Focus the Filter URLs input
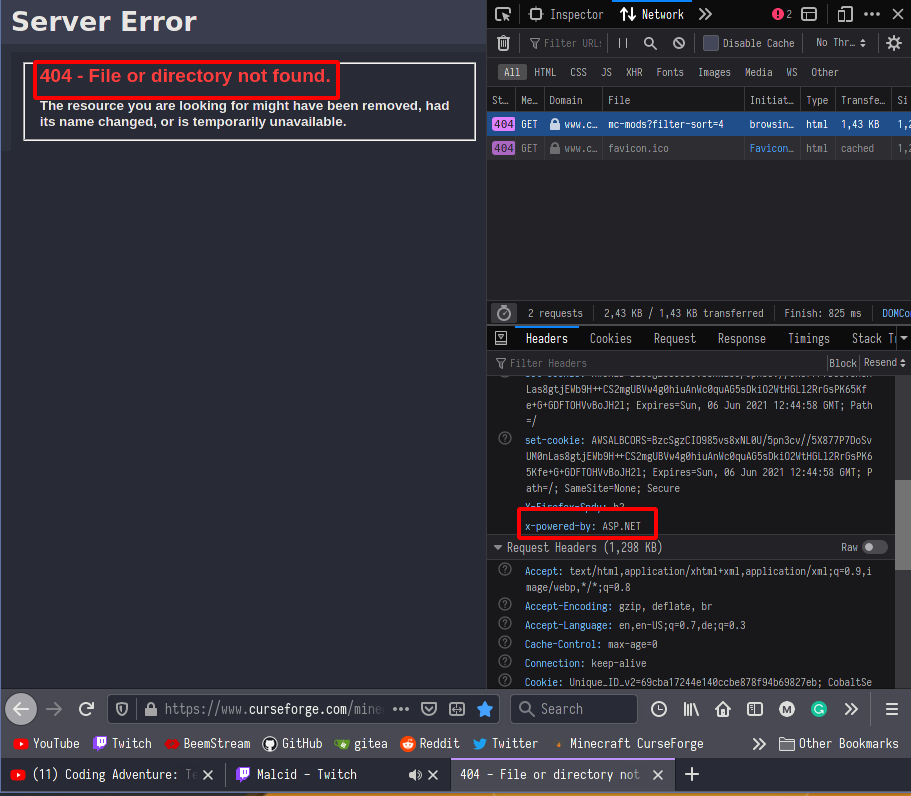 (x=566, y=43)
